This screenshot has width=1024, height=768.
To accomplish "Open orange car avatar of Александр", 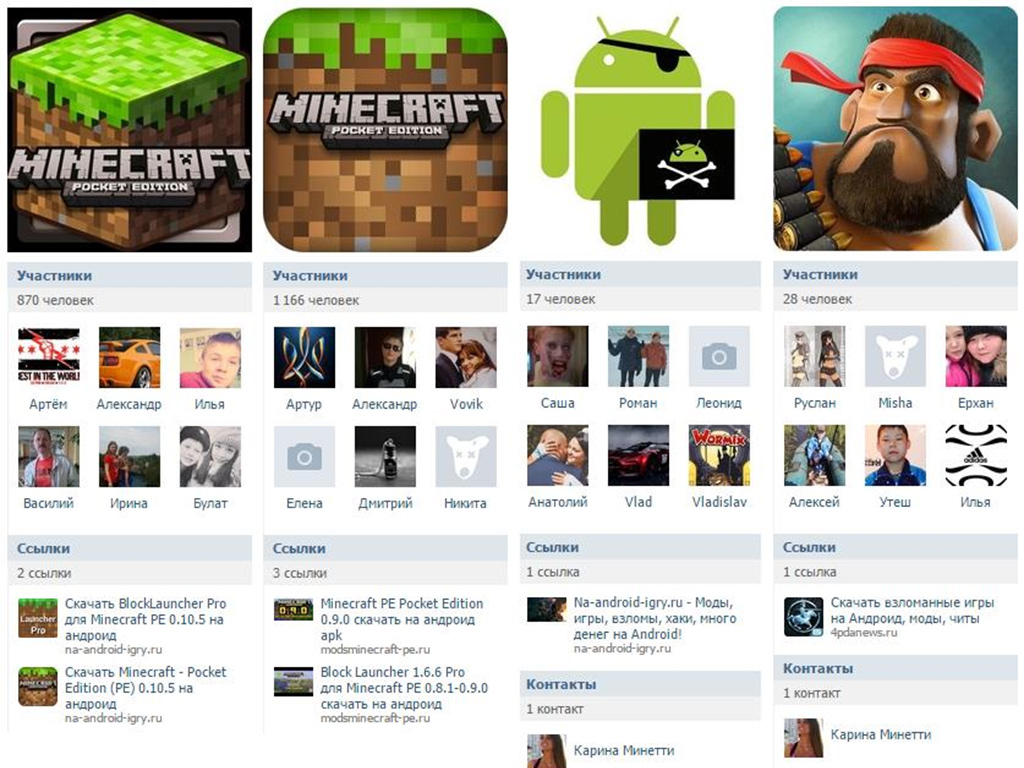I will (129, 357).
